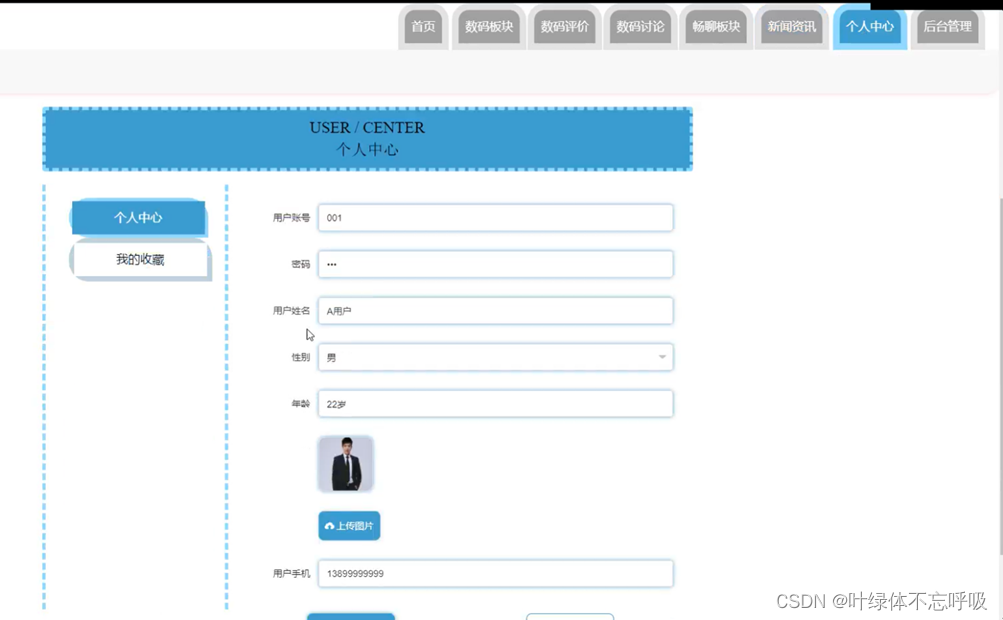The height and width of the screenshot is (620, 1003).
Task: Click the 性别 dropdown arrow
Action: pyautogui.click(x=662, y=357)
